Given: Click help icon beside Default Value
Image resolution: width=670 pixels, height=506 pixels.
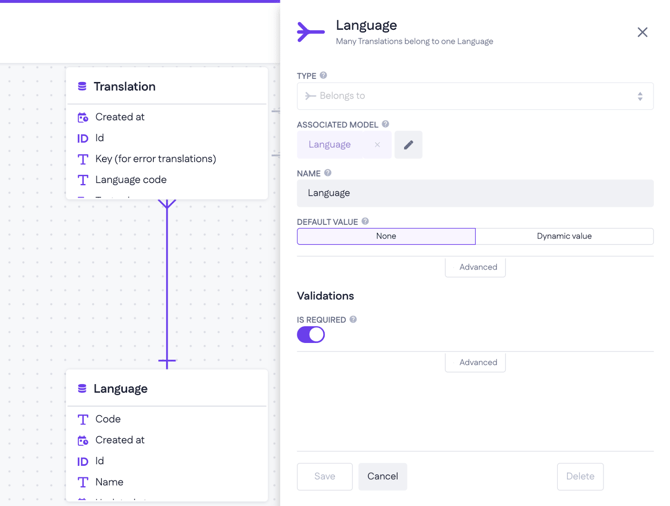Looking at the screenshot, I should [365, 222].
